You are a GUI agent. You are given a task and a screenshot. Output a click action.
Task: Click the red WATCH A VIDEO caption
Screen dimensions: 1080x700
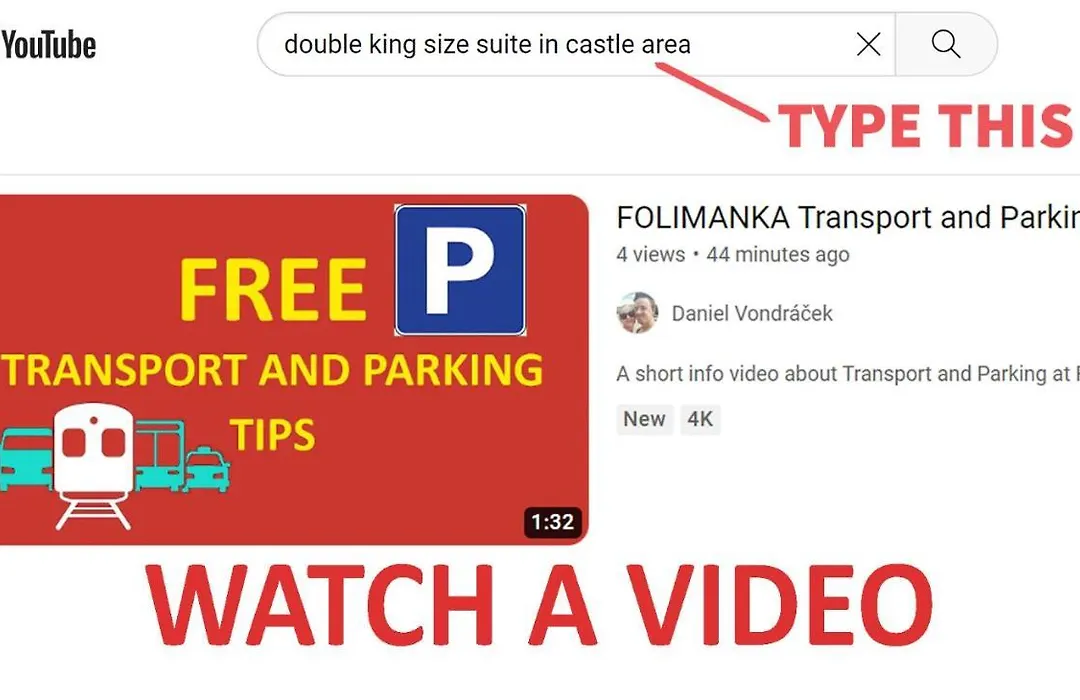point(539,605)
